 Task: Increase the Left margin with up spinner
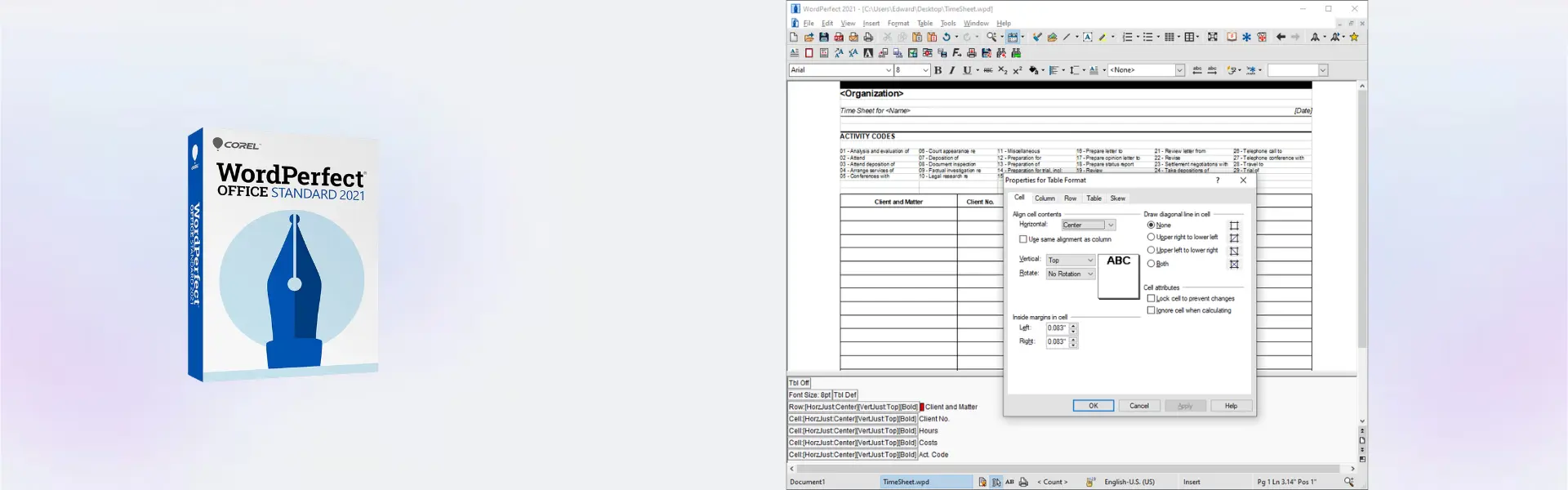point(1073,326)
